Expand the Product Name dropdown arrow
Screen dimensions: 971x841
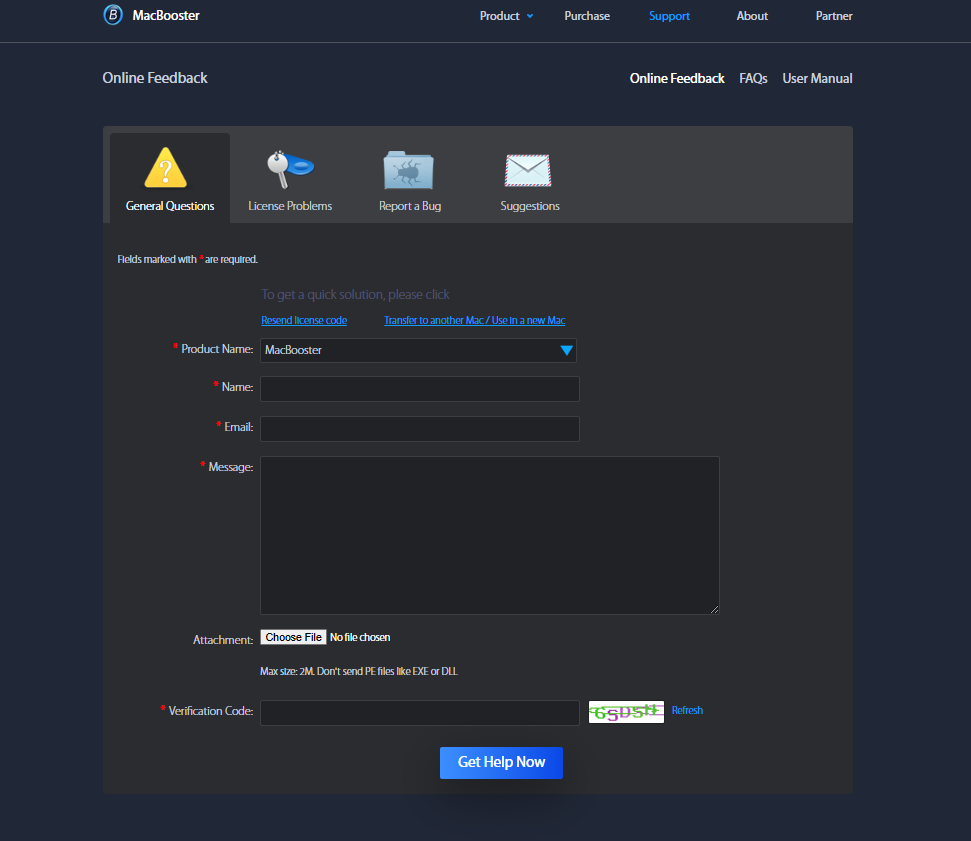tap(566, 351)
